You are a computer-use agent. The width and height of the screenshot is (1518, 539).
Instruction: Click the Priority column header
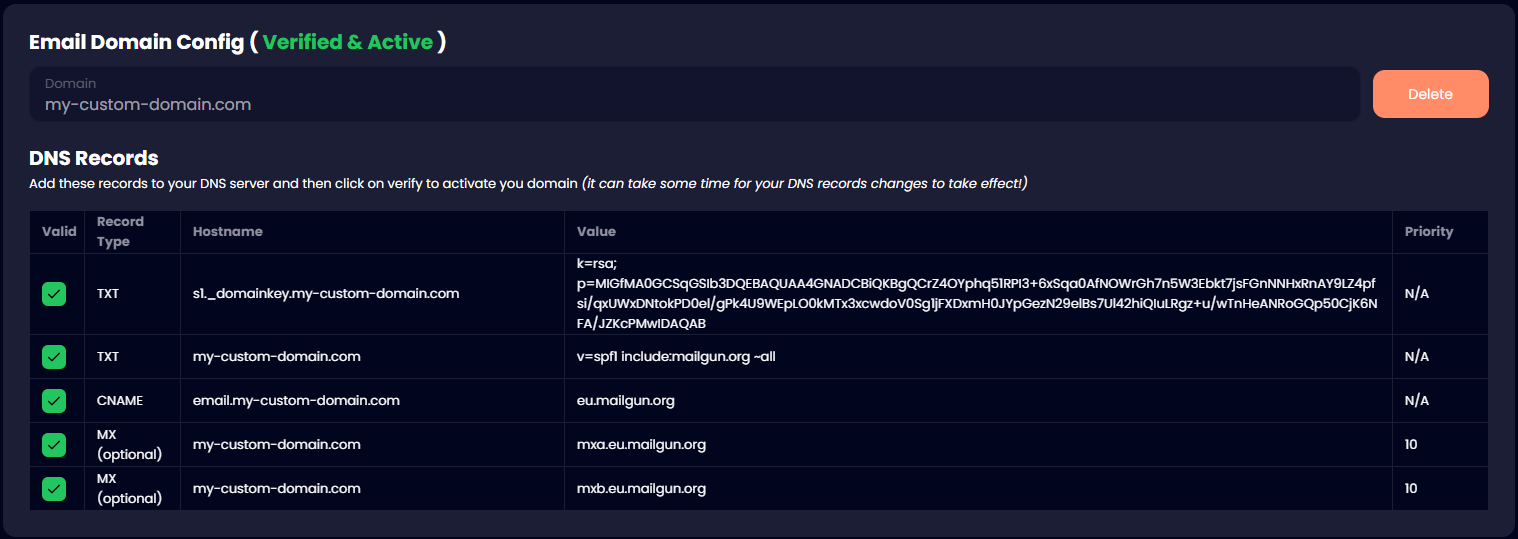click(1428, 231)
